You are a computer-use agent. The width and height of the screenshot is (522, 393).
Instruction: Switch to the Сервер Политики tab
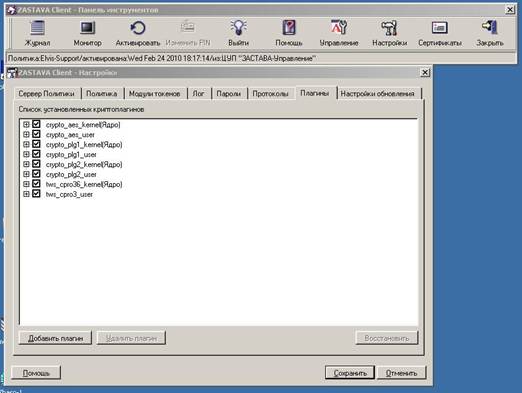[x=46, y=94]
